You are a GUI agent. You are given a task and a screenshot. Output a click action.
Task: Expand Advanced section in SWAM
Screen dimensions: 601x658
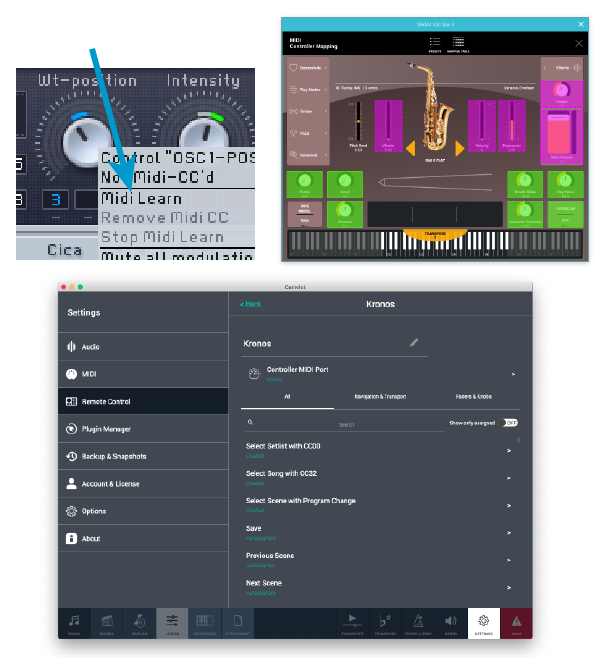pyautogui.click(x=308, y=155)
